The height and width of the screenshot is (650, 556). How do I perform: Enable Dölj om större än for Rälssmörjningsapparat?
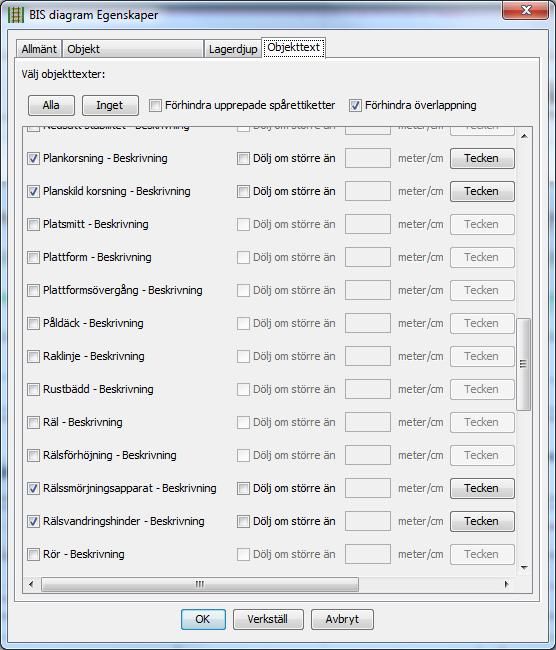coord(243,488)
